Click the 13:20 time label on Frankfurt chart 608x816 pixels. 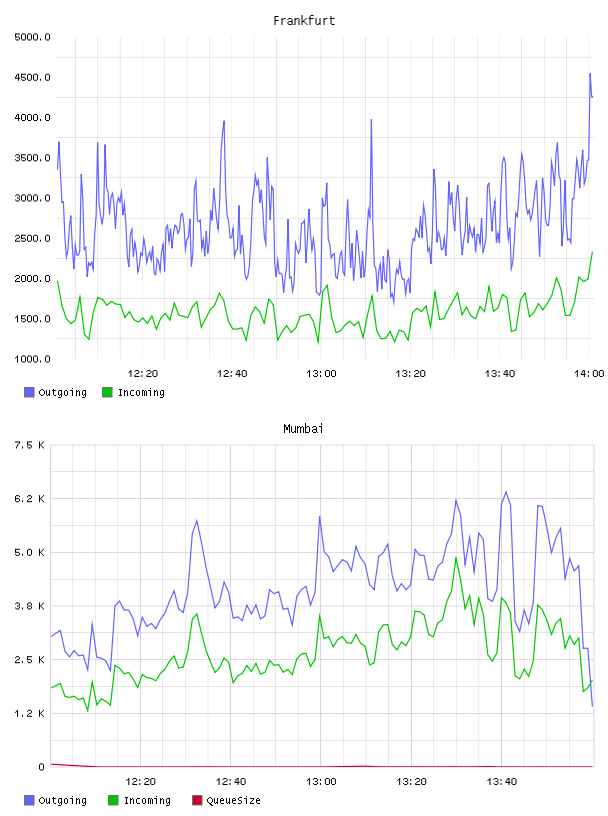411,374
